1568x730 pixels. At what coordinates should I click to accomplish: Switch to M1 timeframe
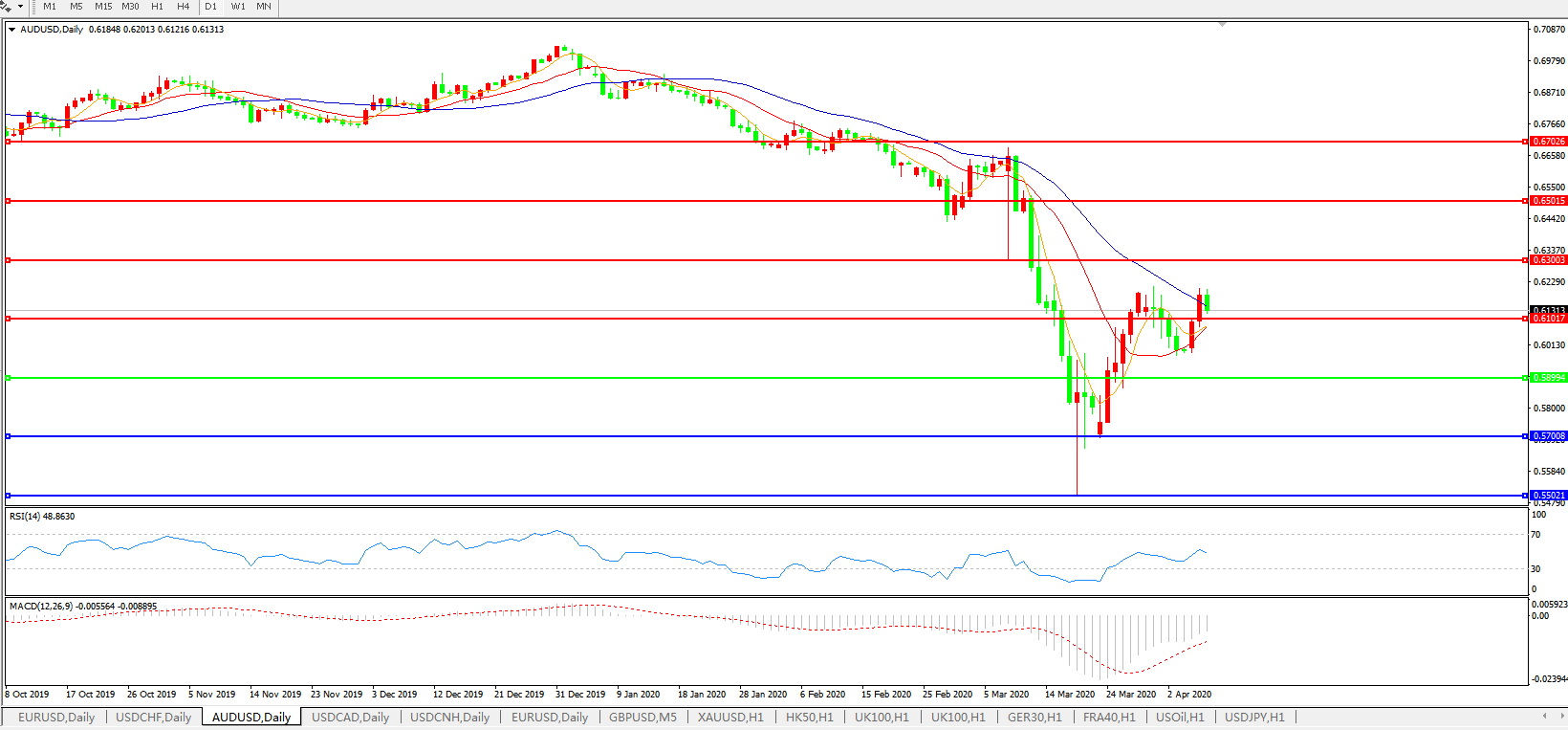pos(50,7)
